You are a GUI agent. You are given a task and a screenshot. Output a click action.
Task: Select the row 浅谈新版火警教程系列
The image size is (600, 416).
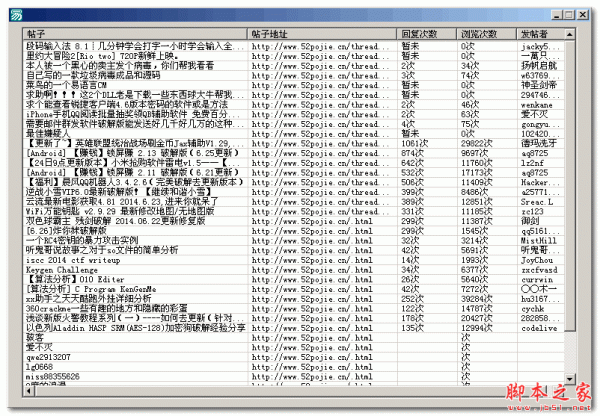[293, 318]
